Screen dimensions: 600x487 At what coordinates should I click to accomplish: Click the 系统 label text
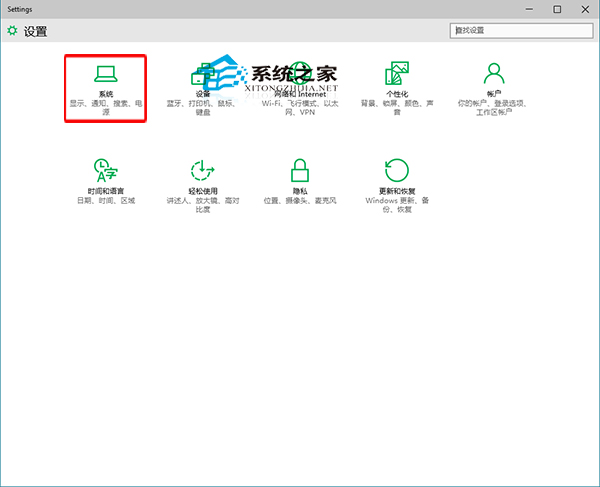106,94
